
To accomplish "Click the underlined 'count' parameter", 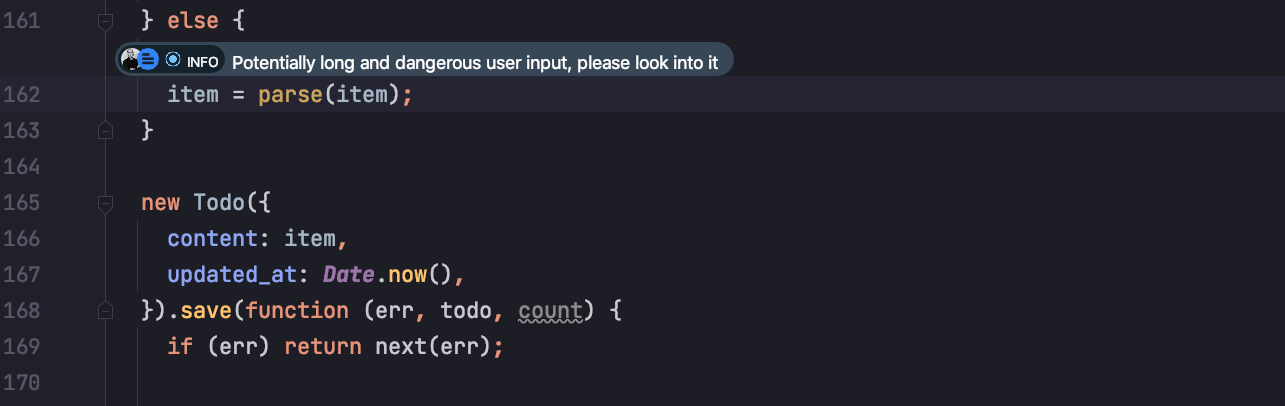I will pos(550,311).
